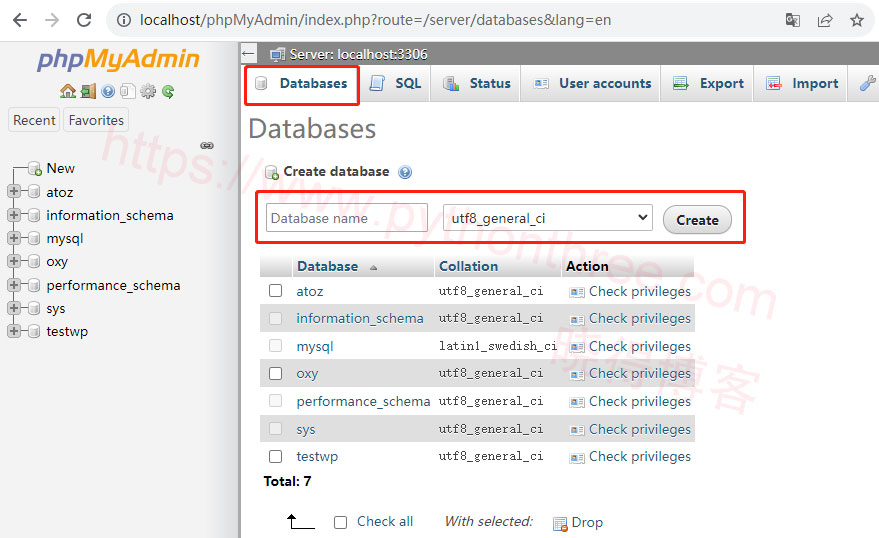The height and width of the screenshot is (538, 879).
Task: Click mysql database icon in sidebar
Action: [x=34, y=238]
